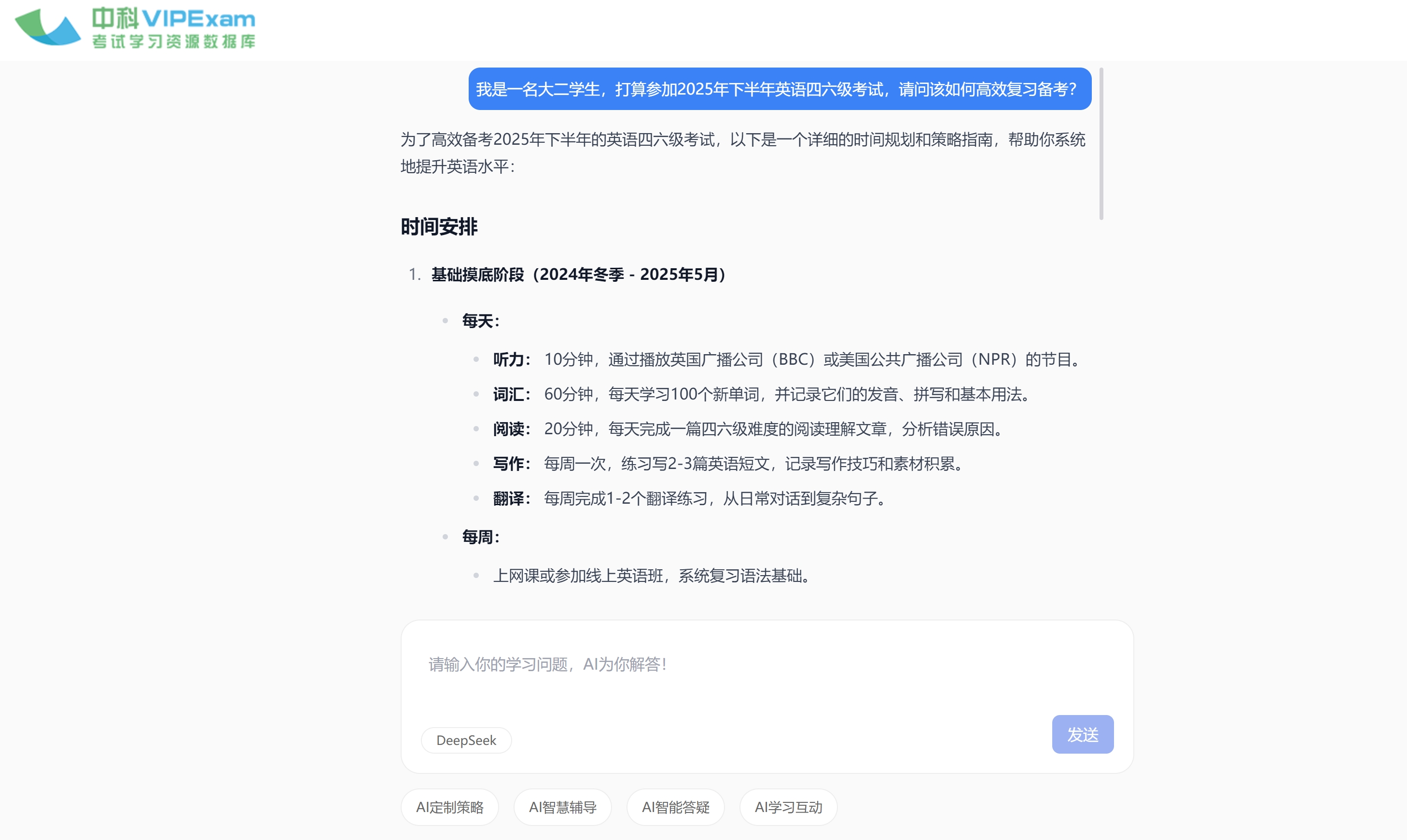Select the AI定制策略 quick option
The width and height of the screenshot is (1407, 840).
coord(449,807)
